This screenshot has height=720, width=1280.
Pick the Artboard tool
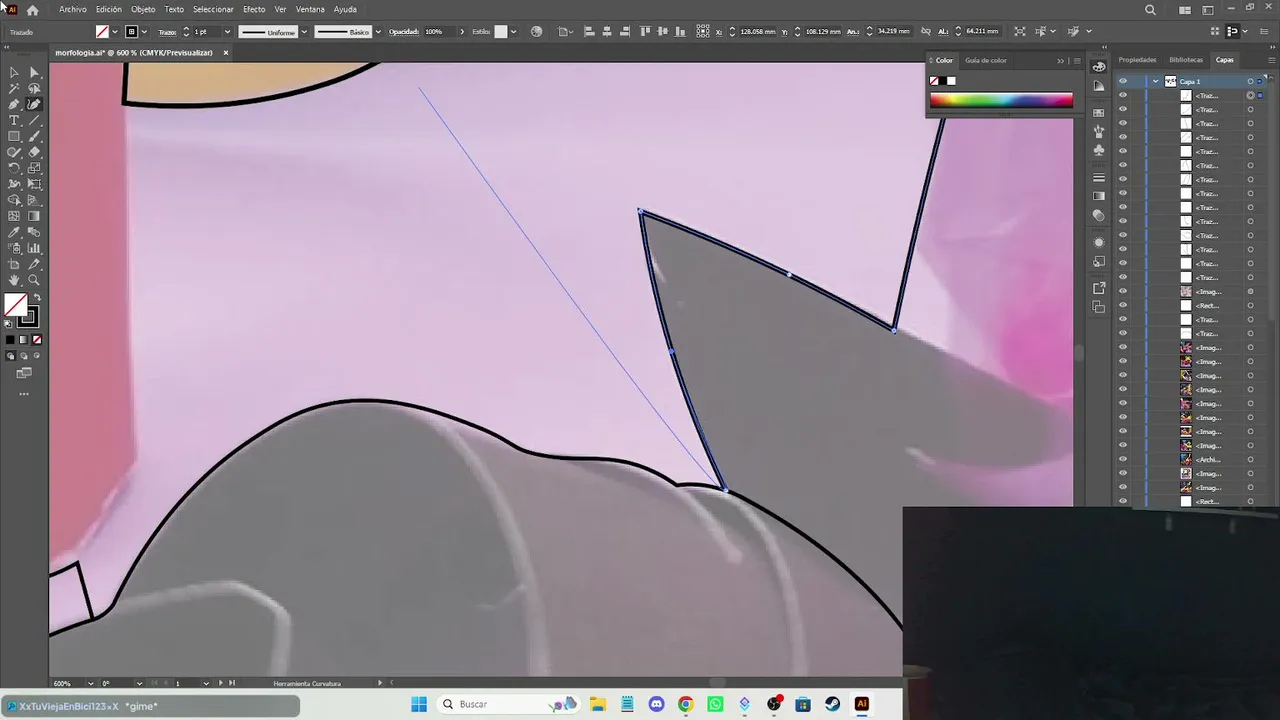[14, 264]
